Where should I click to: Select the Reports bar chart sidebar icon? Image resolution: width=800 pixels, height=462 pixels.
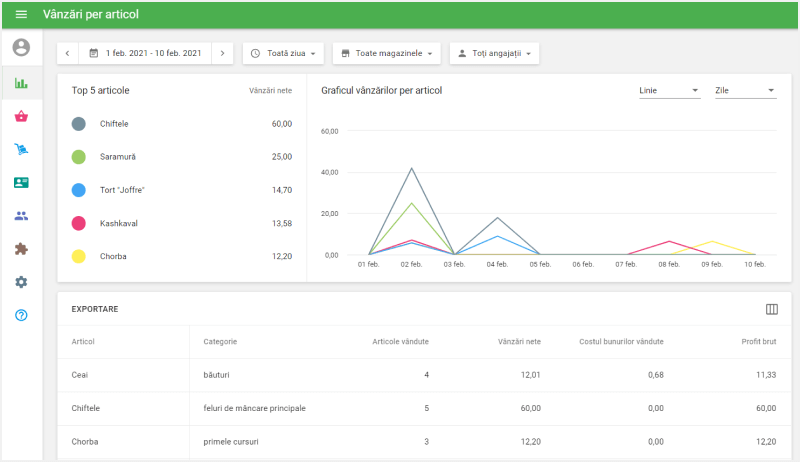(x=21, y=83)
